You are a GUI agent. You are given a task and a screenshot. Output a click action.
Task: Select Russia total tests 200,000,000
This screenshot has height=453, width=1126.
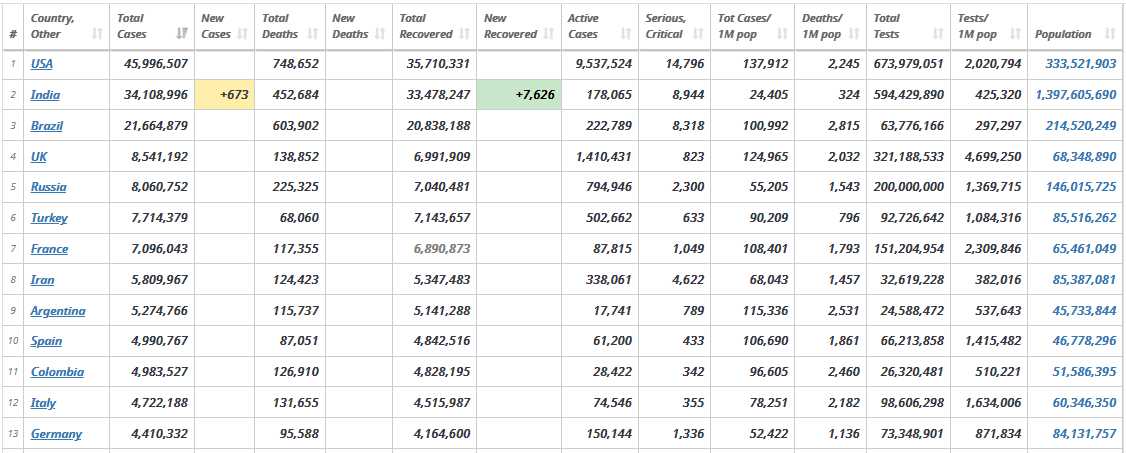pos(908,187)
